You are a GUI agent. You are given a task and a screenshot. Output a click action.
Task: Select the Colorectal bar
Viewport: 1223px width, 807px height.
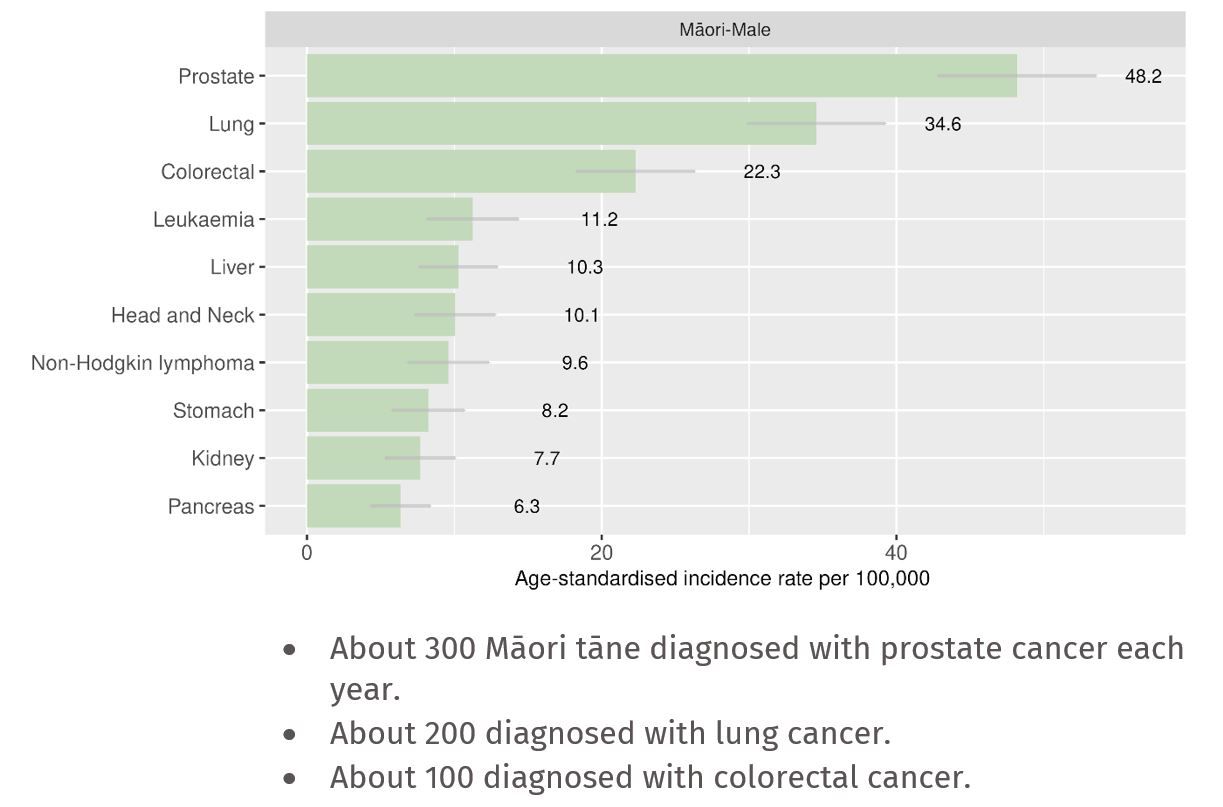coord(470,171)
